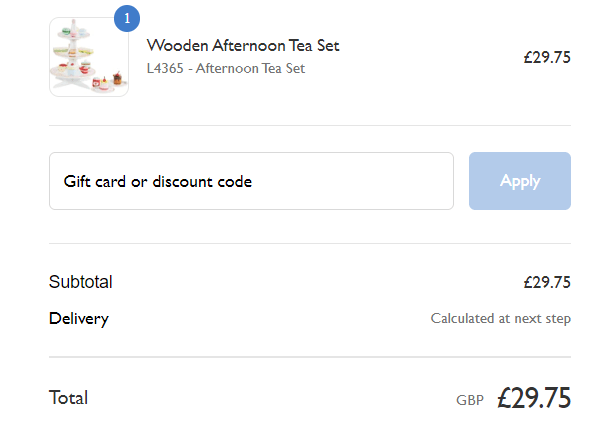The width and height of the screenshot is (608, 421).
Task: Click the large Total amount £29.75
Action: [534, 398]
